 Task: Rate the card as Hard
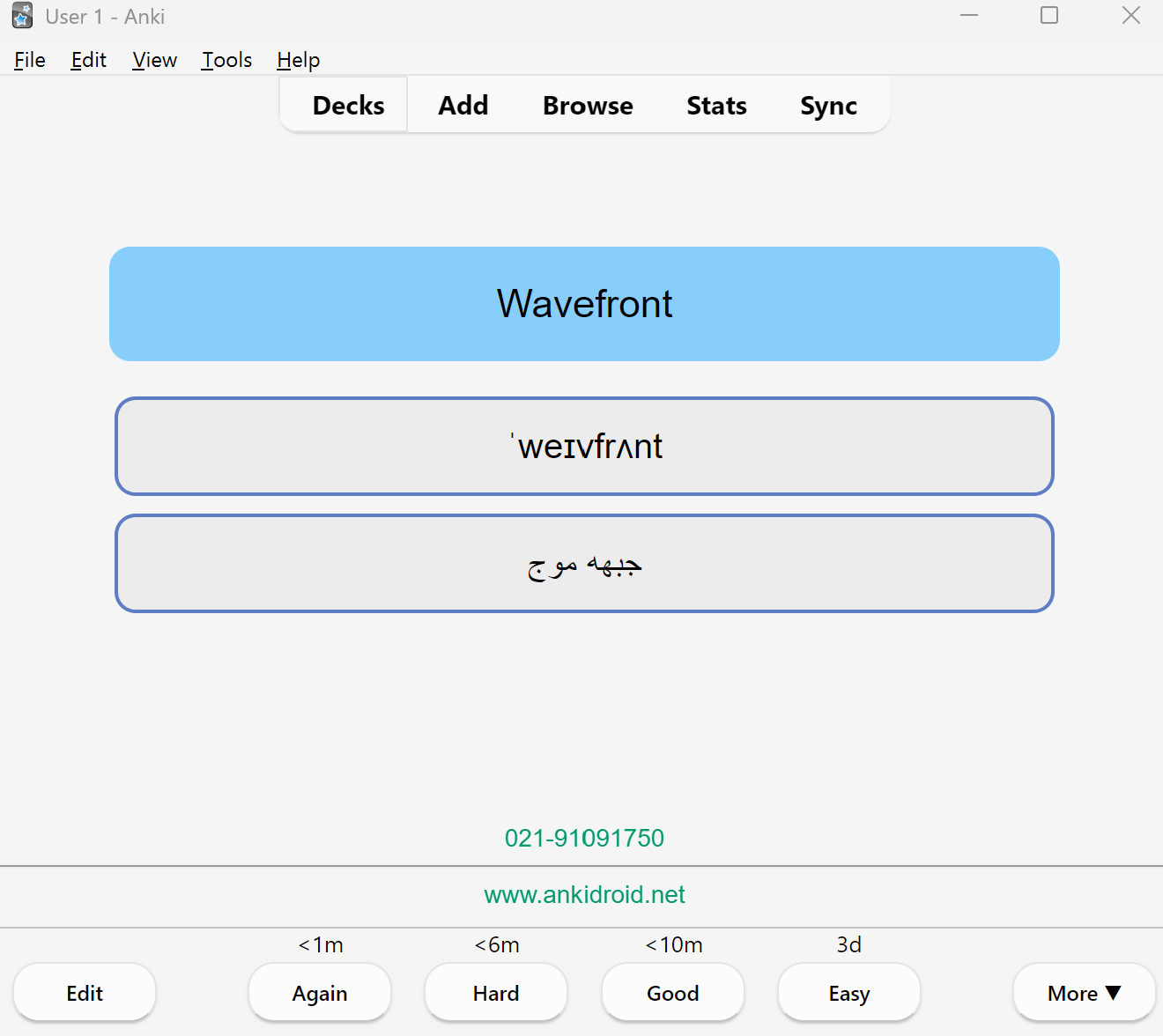point(496,993)
